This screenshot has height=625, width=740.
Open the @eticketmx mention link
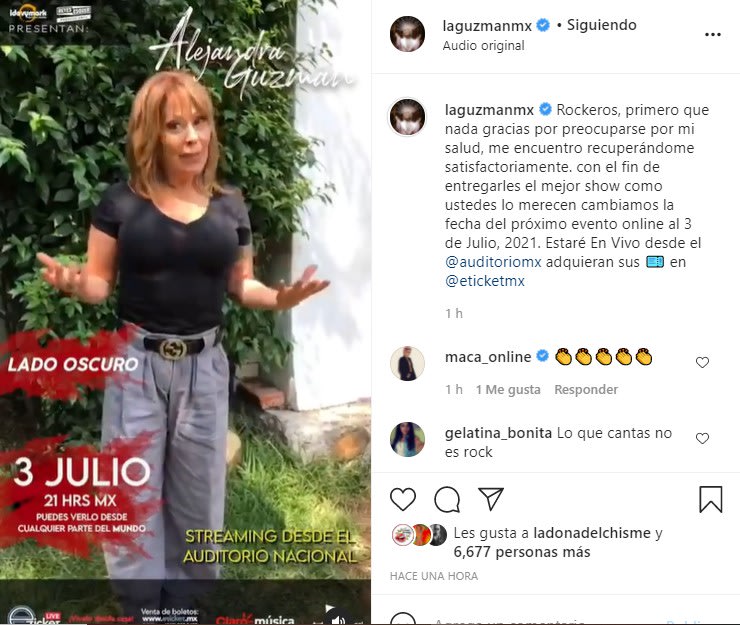(485, 281)
